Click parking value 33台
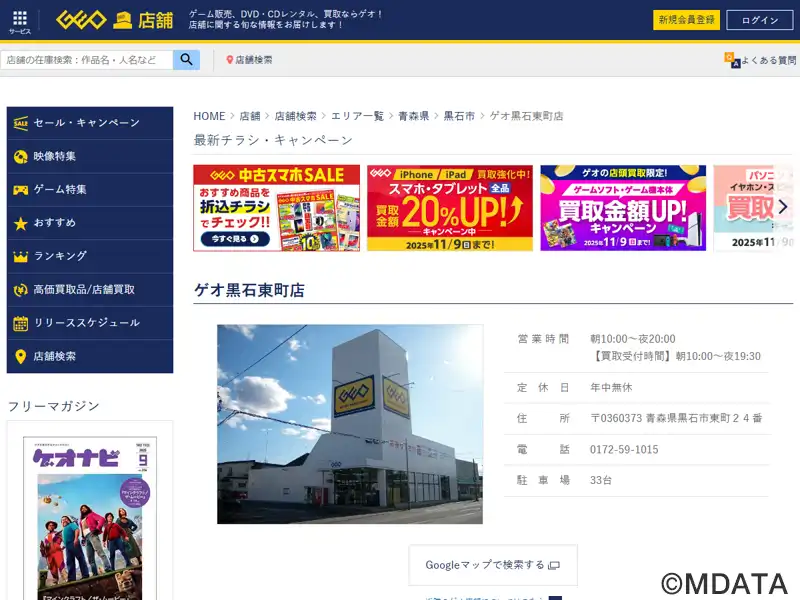The width and height of the screenshot is (800, 600). (x=601, y=480)
